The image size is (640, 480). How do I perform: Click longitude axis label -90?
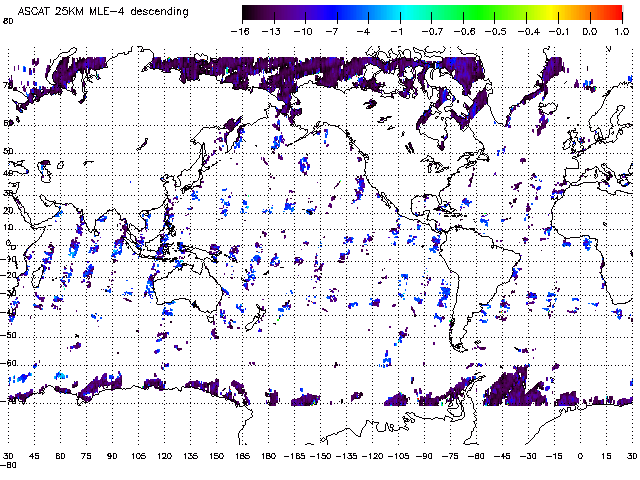(x=425, y=456)
